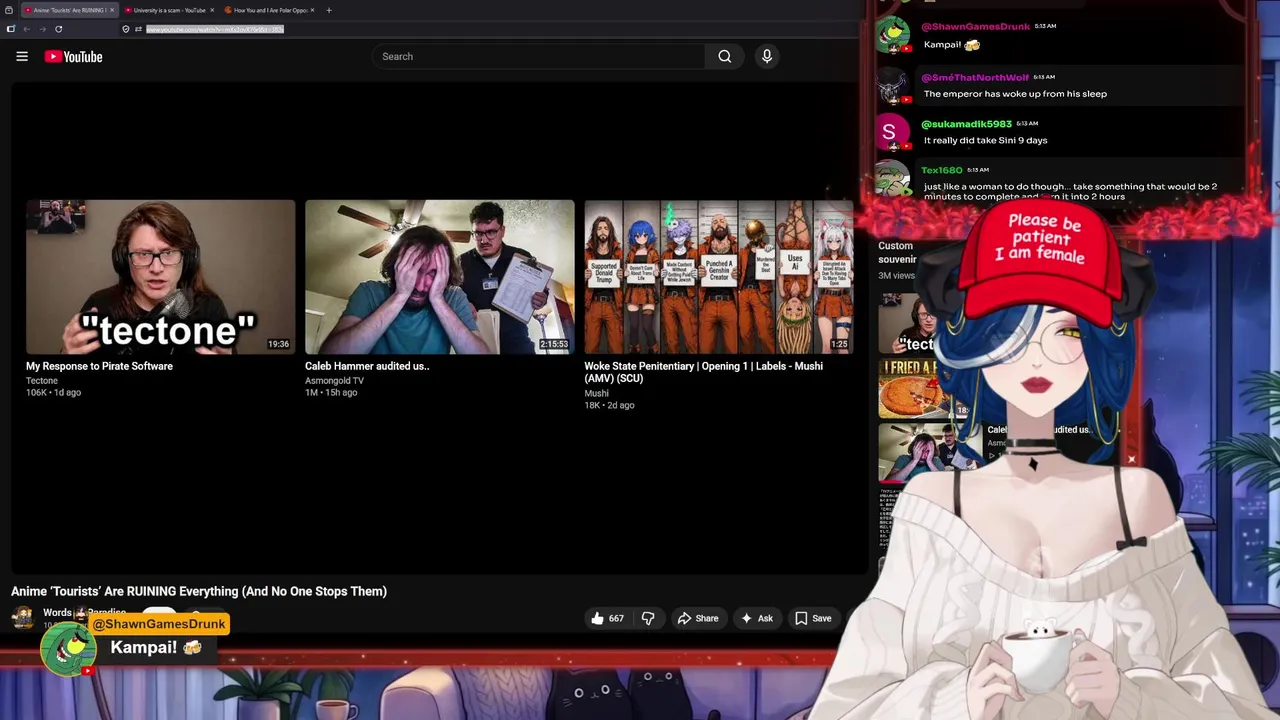The height and width of the screenshot is (720, 1280).
Task: Focus the YouTube Search field
Action: (540, 57)
